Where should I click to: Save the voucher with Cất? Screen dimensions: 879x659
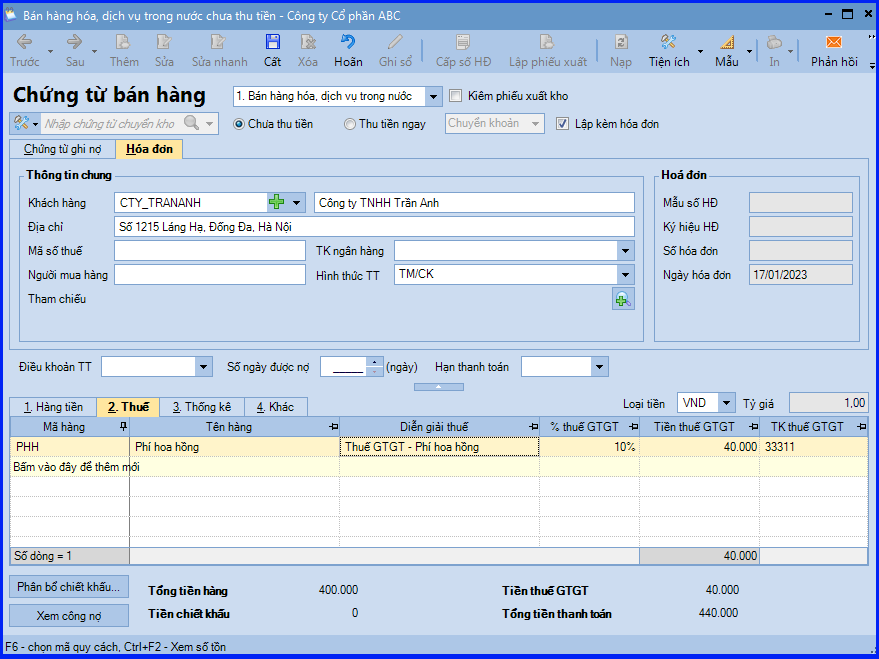coord(272,51)
